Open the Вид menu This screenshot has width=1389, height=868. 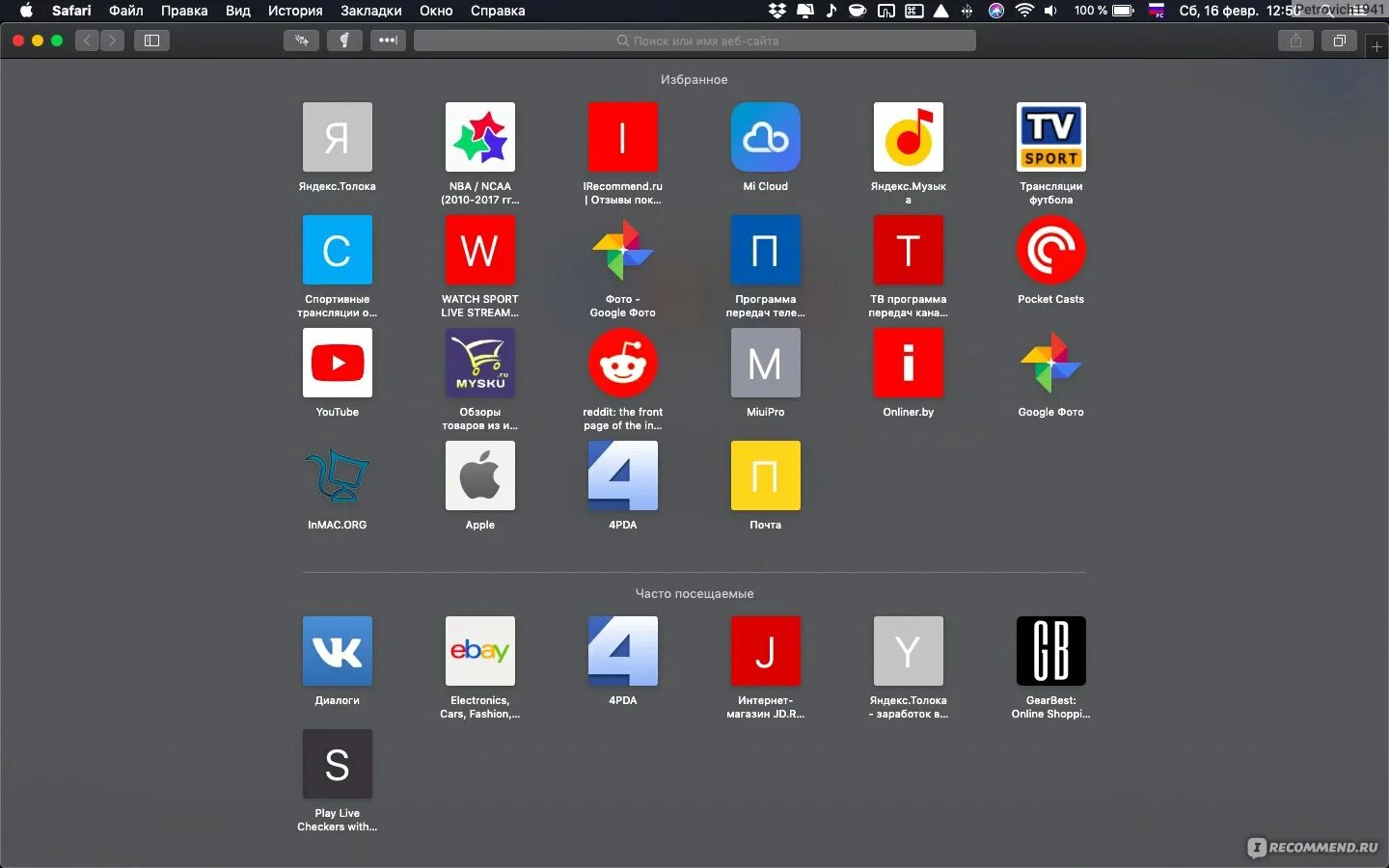(x=238, y=11)
